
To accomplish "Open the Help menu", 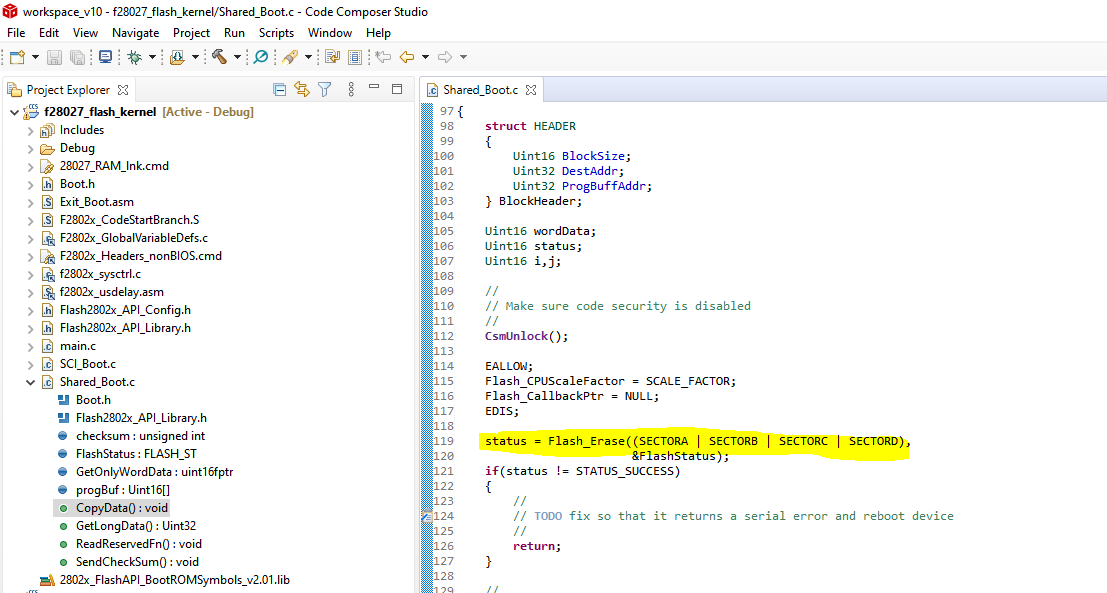I will (378, 33).
